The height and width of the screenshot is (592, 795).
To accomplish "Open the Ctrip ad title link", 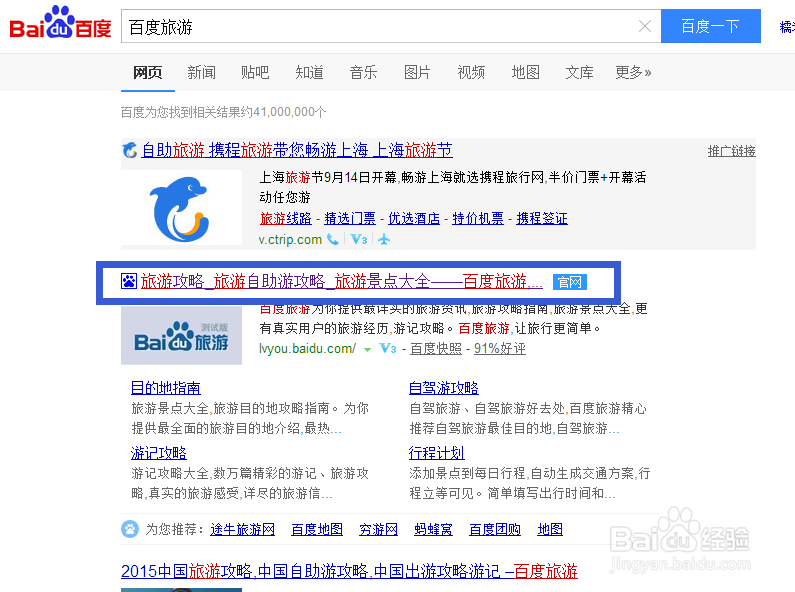I will [x=297, y=150].
